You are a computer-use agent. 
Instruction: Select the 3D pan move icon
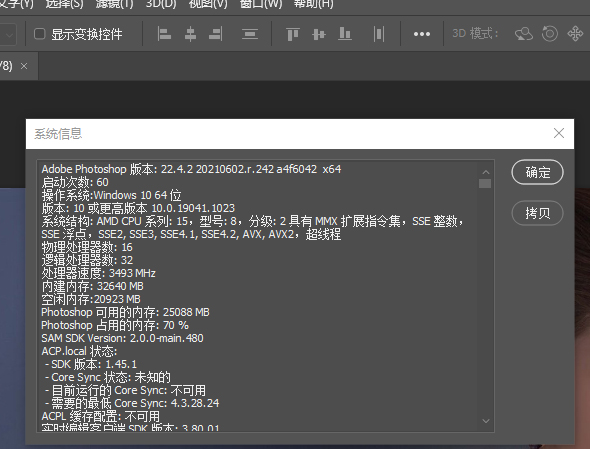point(575,34)
